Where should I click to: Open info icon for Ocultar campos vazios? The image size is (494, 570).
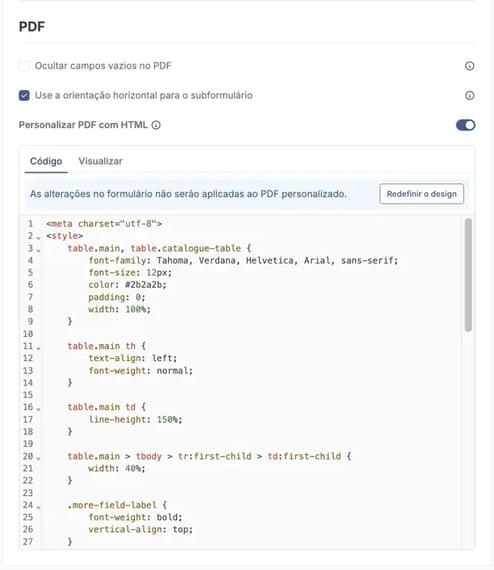469,66
